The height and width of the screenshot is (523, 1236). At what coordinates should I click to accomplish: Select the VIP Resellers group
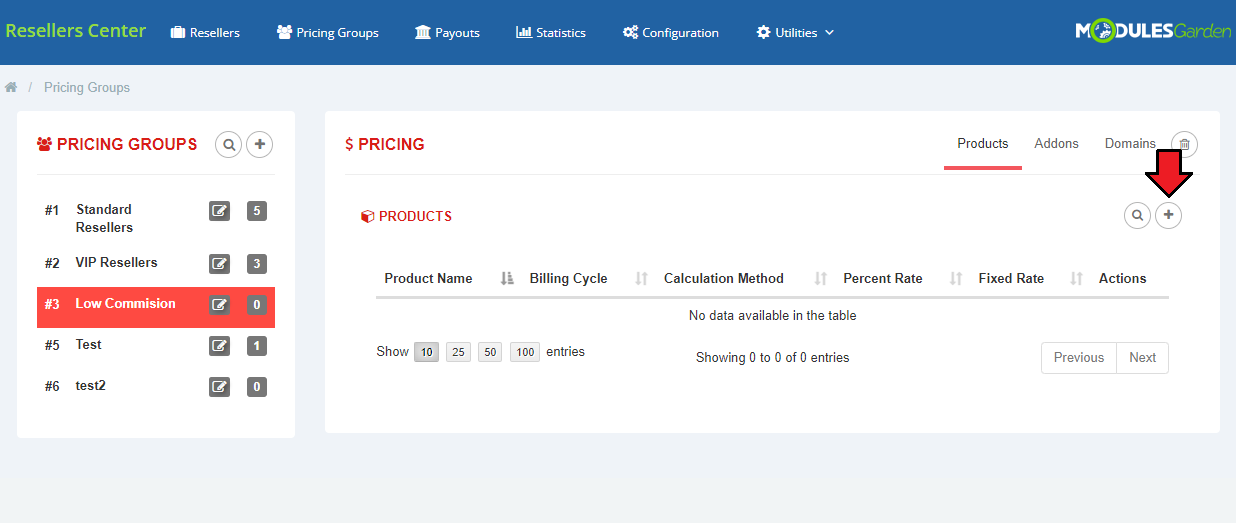(116, 263)
